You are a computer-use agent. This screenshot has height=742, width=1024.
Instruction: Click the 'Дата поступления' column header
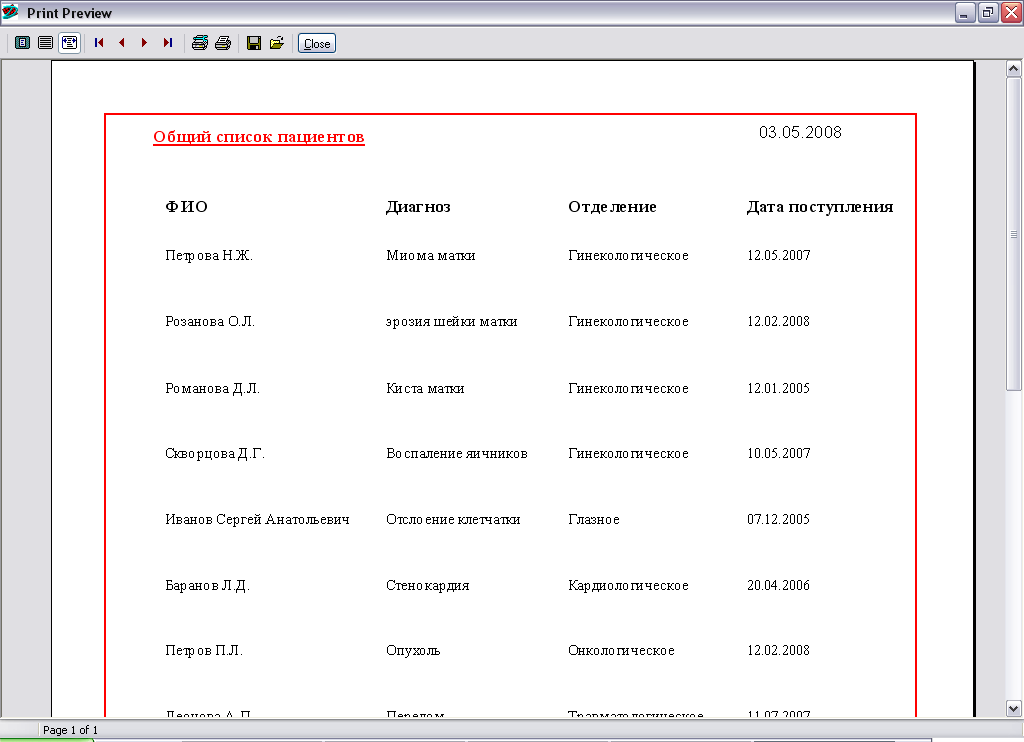[x=820, y=207]
